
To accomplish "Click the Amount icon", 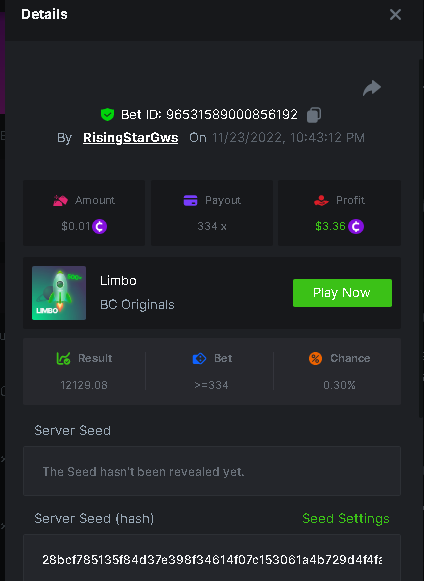I will [60, 200].
